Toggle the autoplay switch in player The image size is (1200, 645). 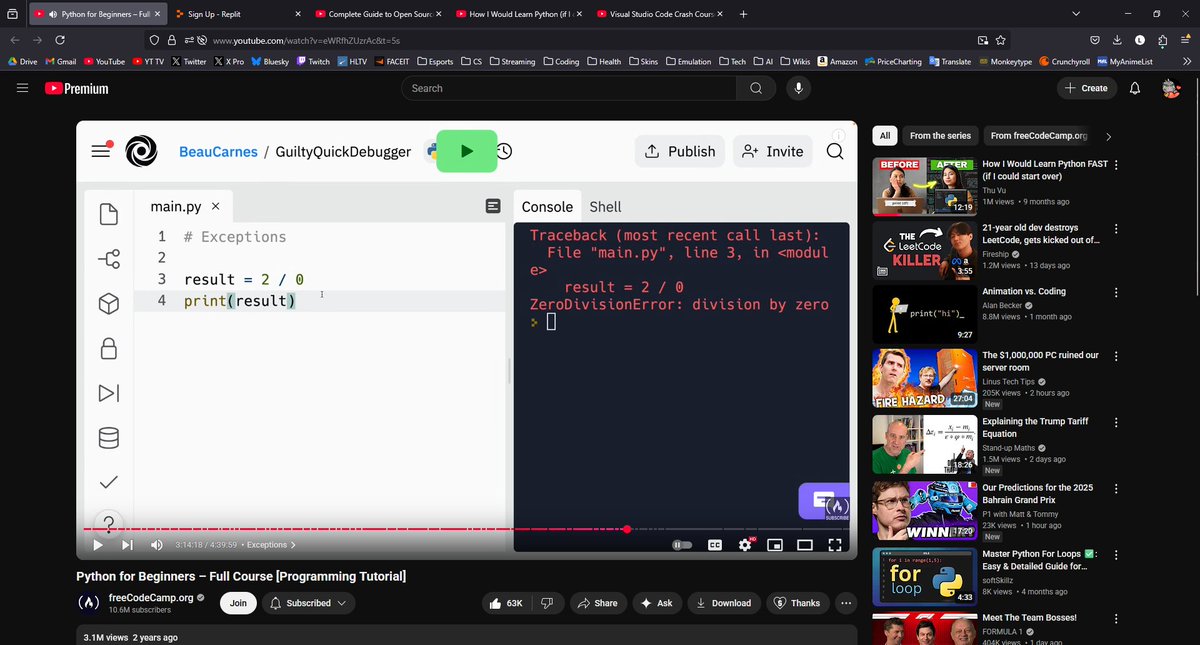pyautogui.click(x=683, y=545)
